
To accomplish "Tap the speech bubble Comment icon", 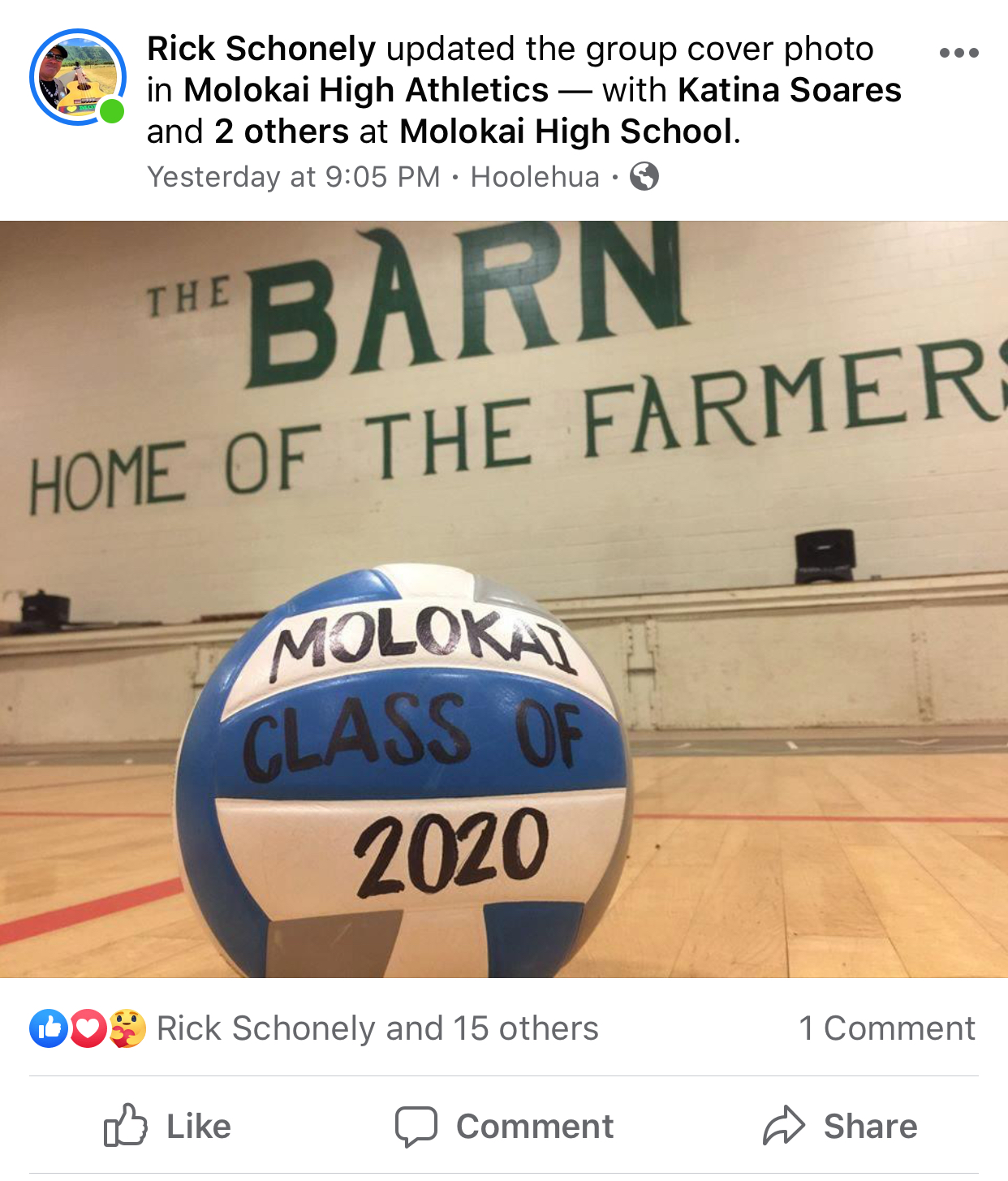I will point(416,1126).
